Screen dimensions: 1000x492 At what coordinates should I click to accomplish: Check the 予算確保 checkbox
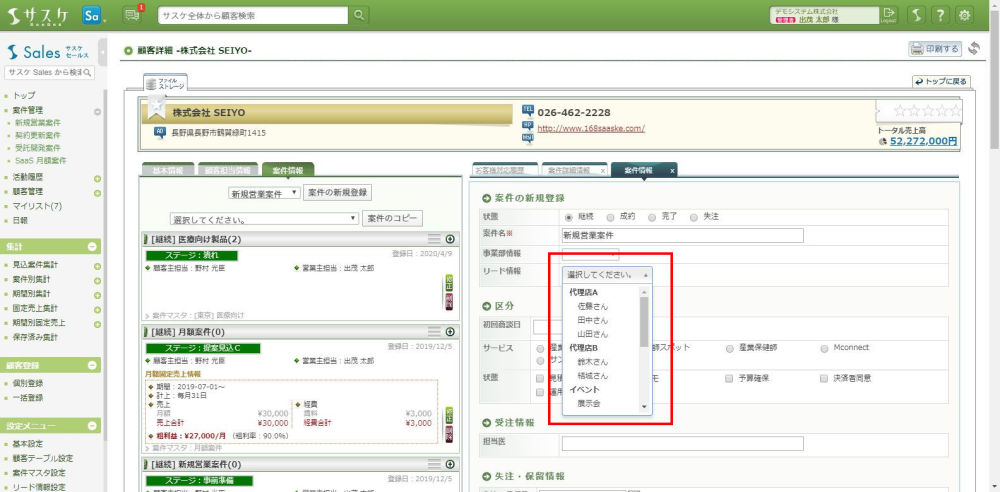[x=728, y=379]
